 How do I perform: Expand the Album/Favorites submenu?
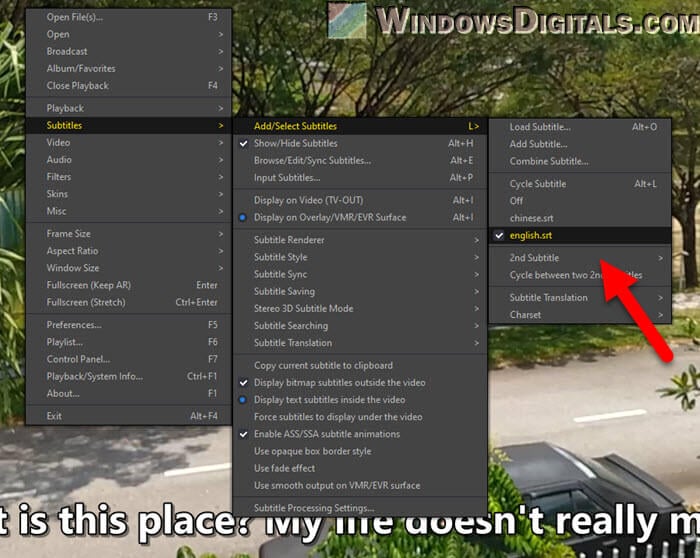pos(129,68)
